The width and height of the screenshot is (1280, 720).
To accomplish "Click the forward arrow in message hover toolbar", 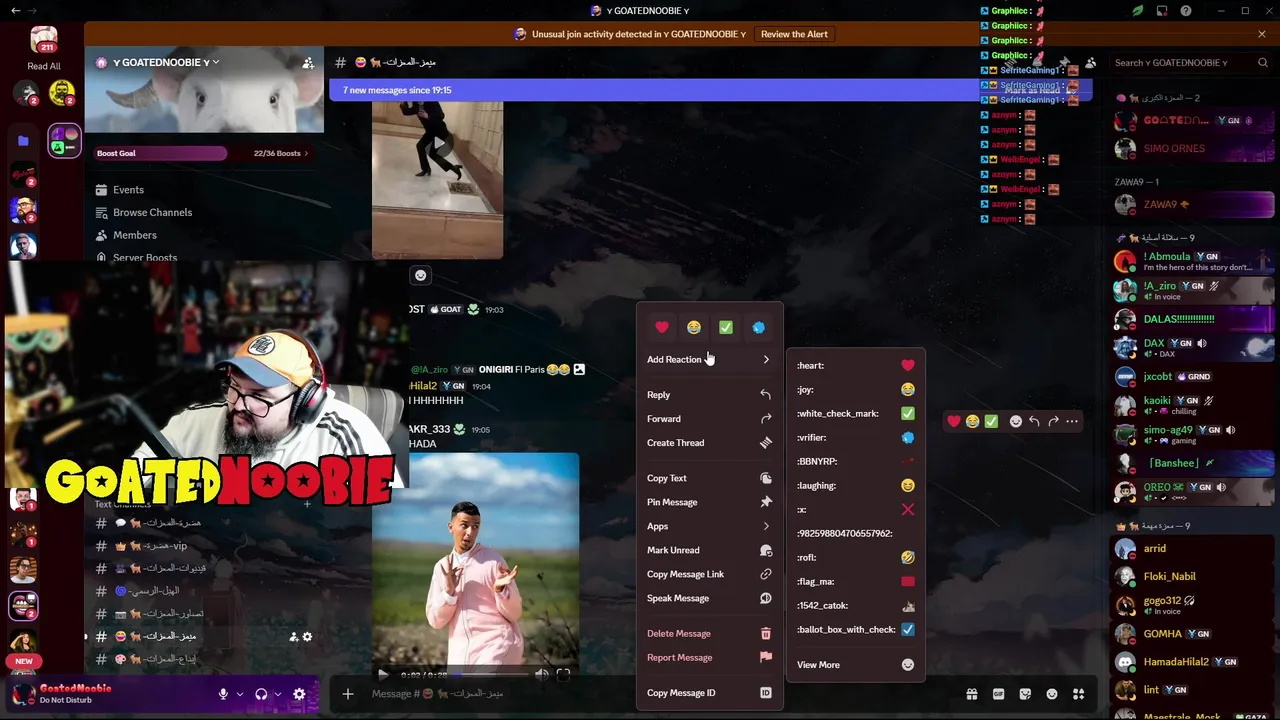I will pos(1053,421).
